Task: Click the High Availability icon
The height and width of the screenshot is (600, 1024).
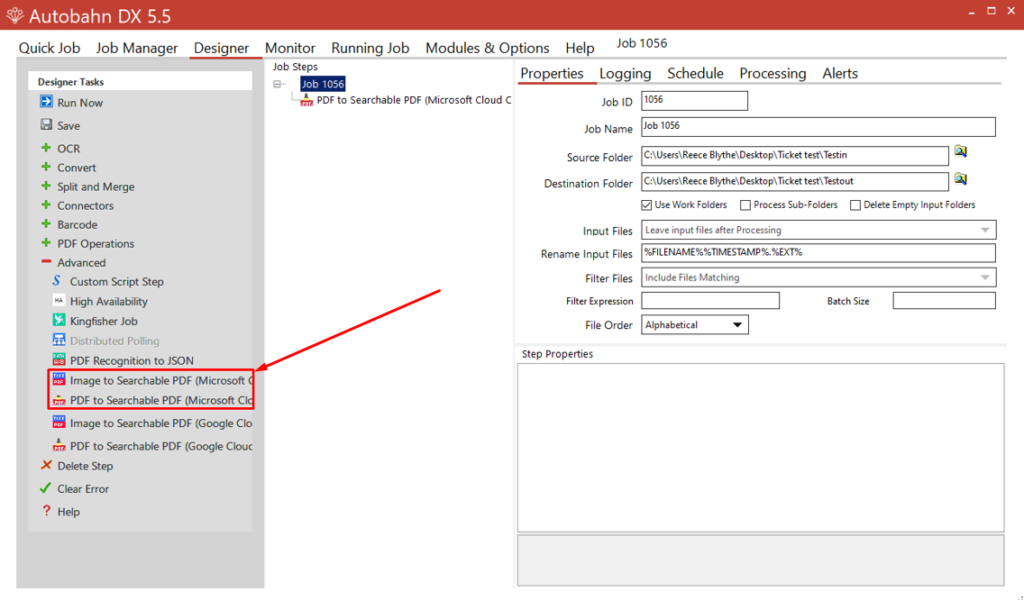Action: (59, 301)
